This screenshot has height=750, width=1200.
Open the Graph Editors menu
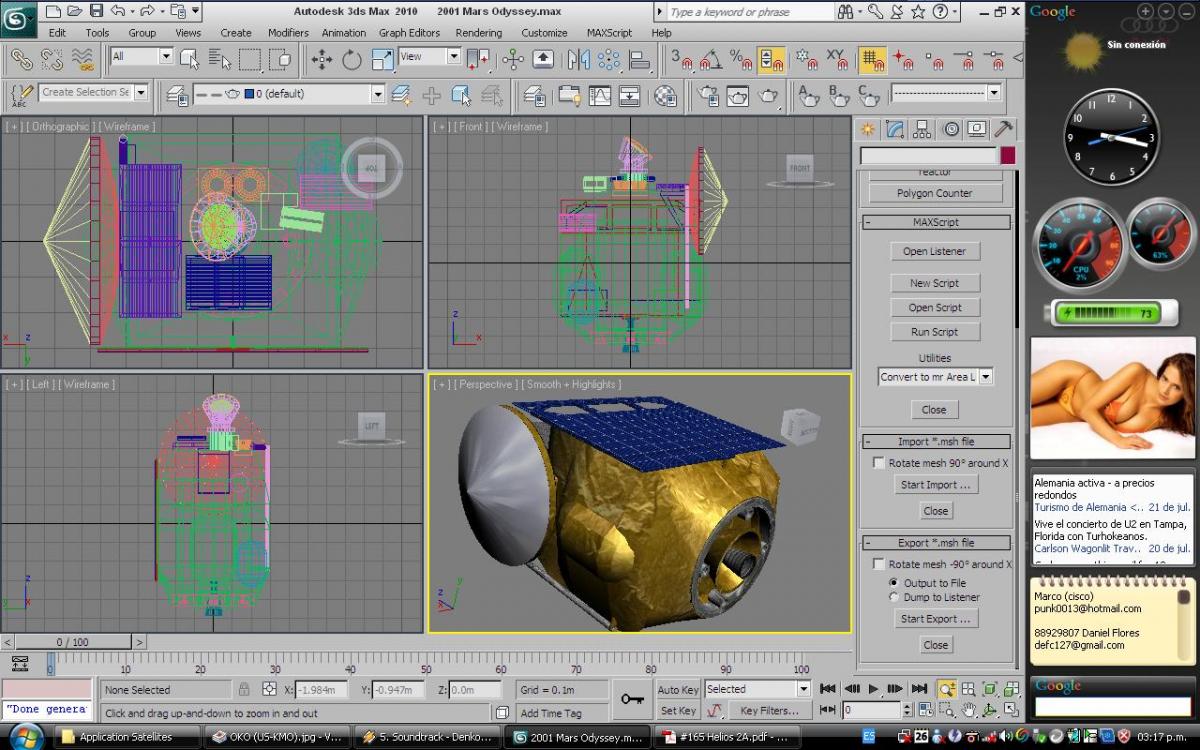(409, 32)
